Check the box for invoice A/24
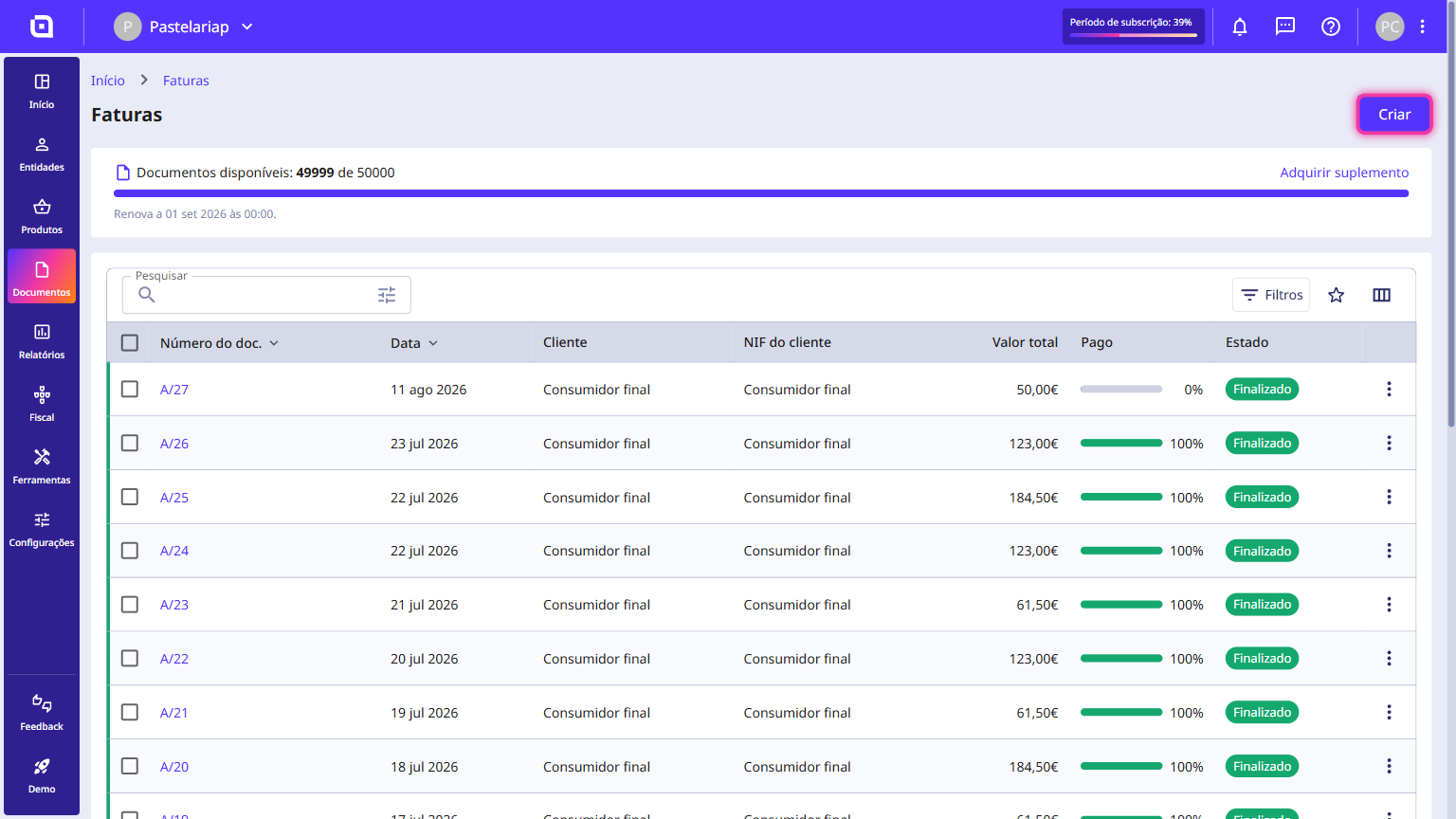The height and width of the screenshot is (819, 1456). [130, 551]
